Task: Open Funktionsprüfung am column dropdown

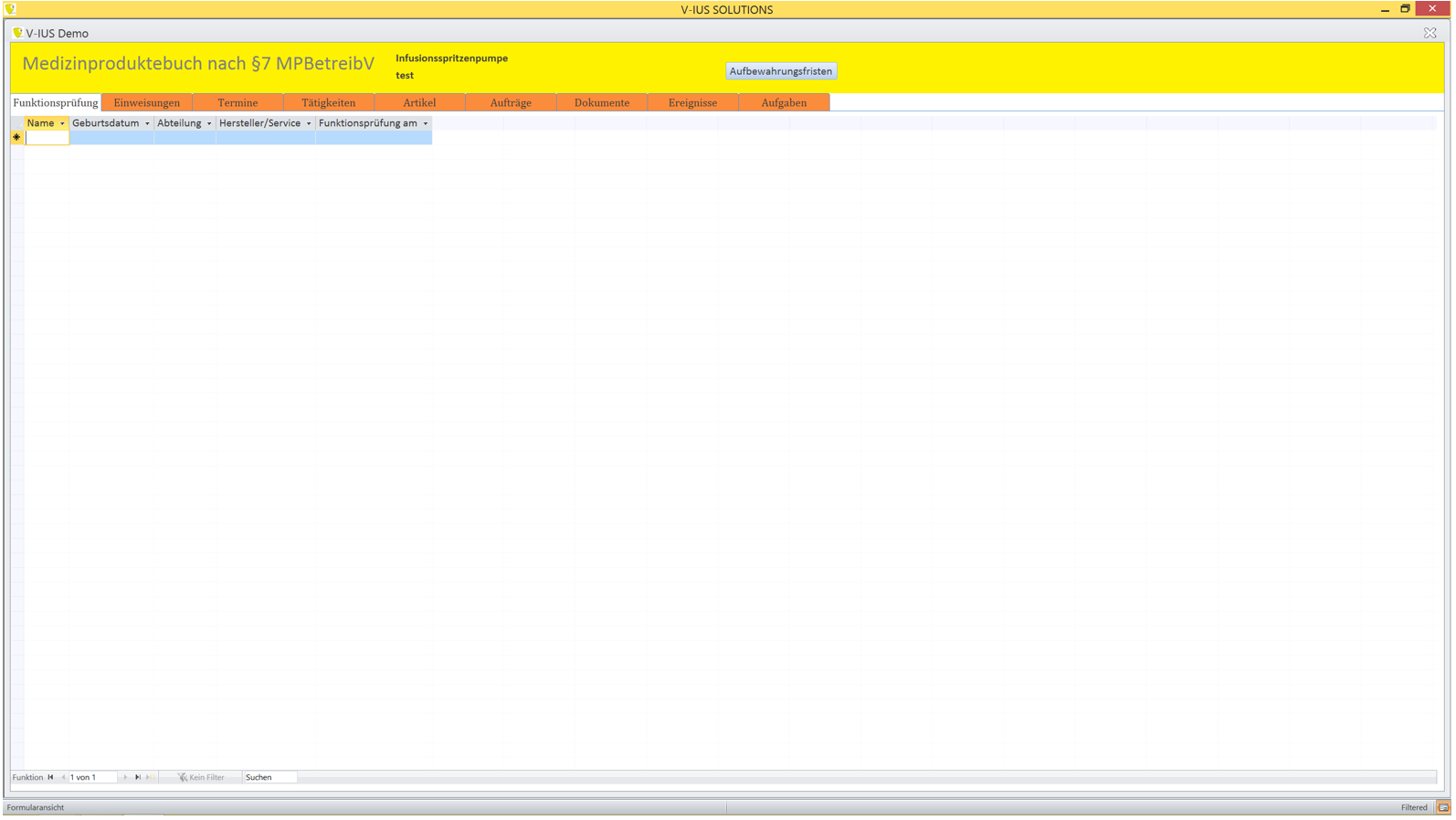Action: [x=426, y=123]
